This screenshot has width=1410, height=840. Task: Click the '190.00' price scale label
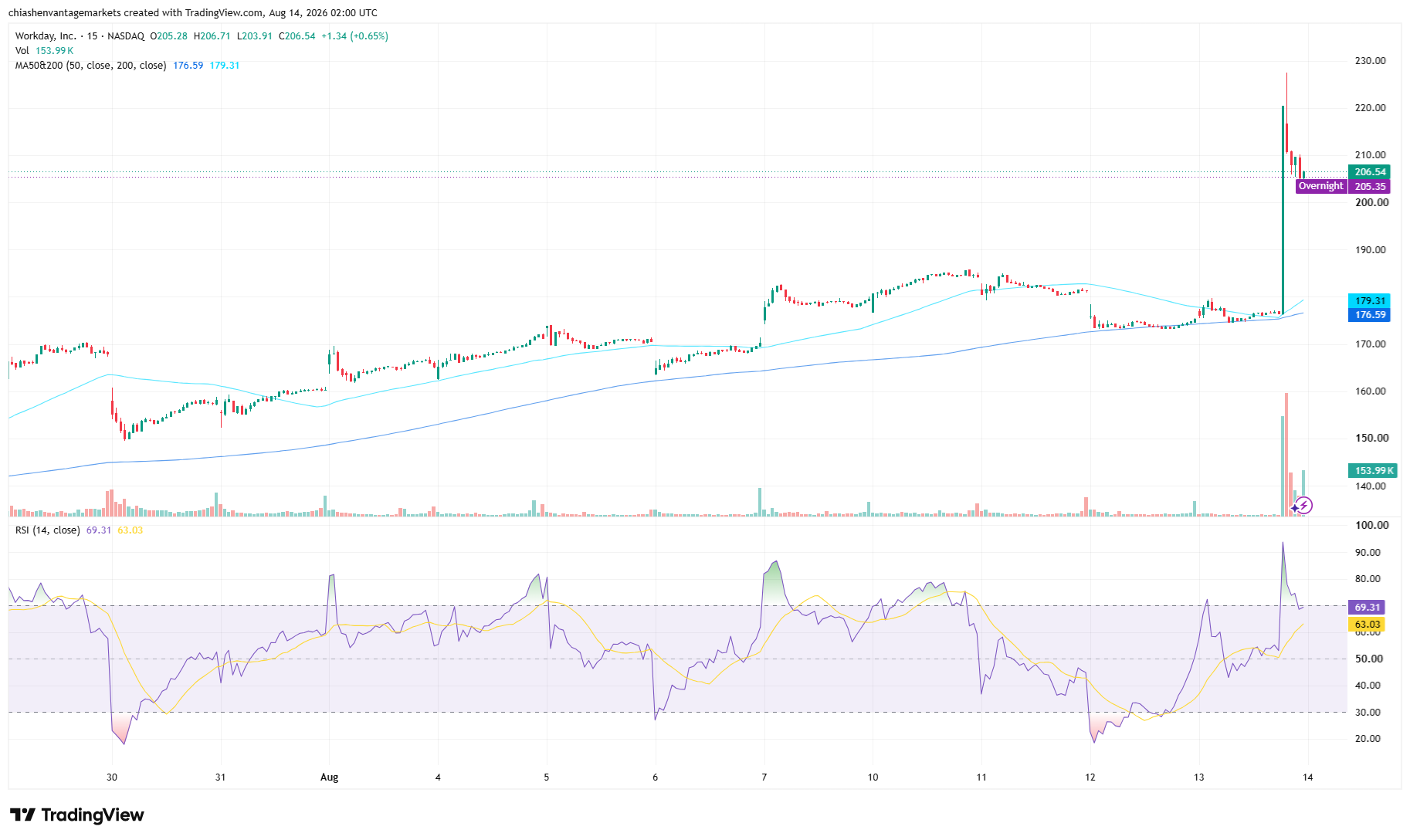1370,250
